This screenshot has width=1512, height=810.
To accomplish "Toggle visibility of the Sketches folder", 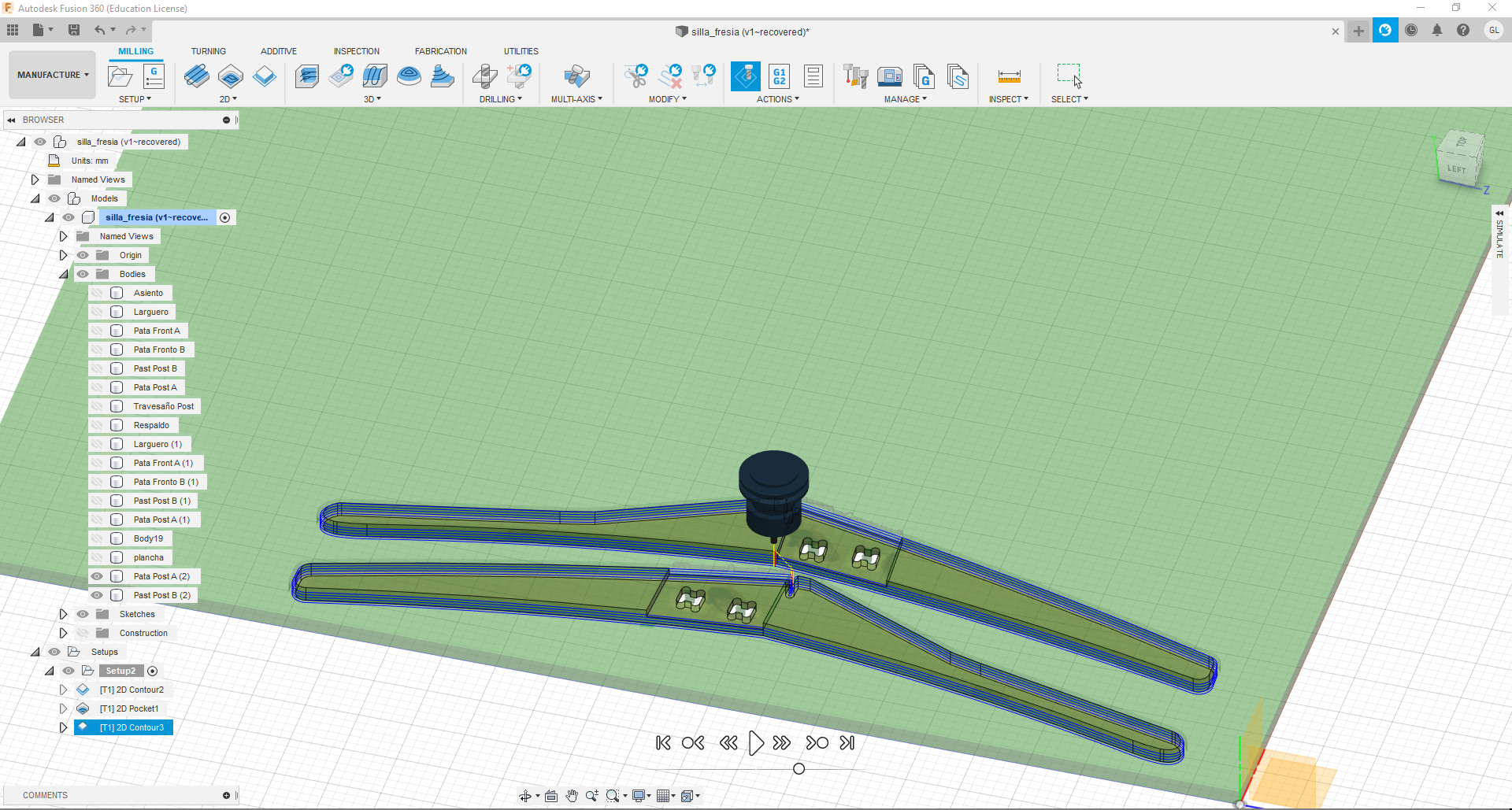I will click(x=83, y=614).
